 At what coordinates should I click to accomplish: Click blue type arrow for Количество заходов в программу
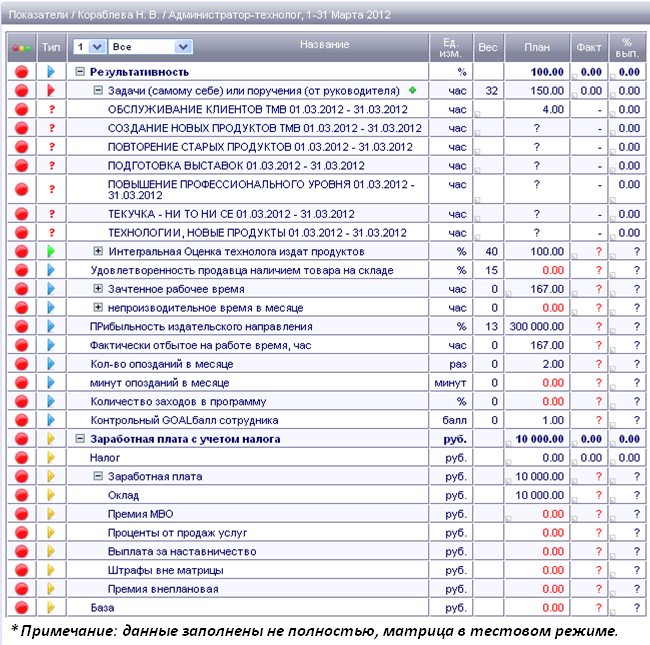click(51, 401)
